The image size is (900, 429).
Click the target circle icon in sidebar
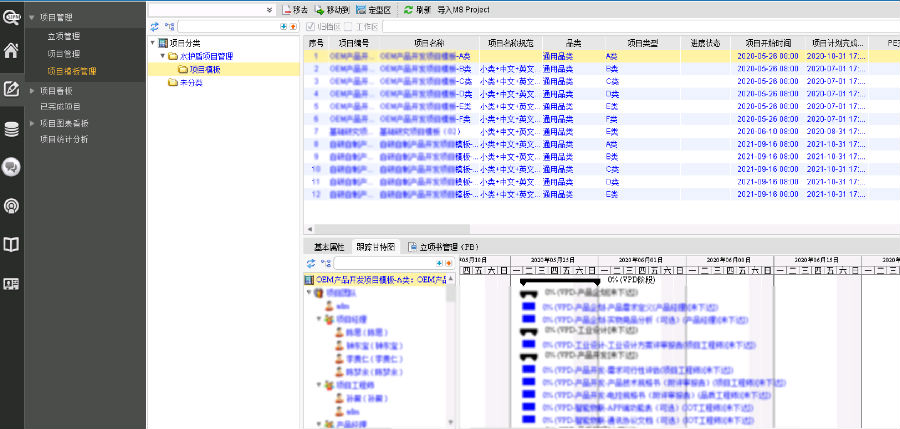pos(11,206)
